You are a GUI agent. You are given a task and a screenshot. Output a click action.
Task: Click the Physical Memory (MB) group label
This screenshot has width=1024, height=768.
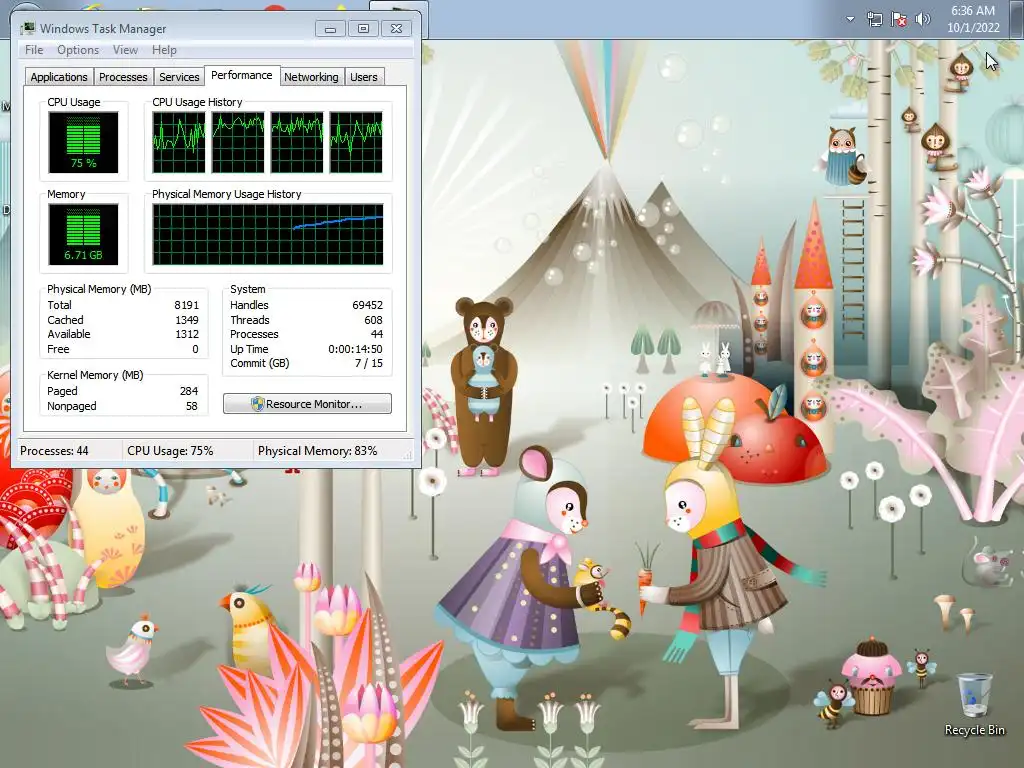pos(99,289)
